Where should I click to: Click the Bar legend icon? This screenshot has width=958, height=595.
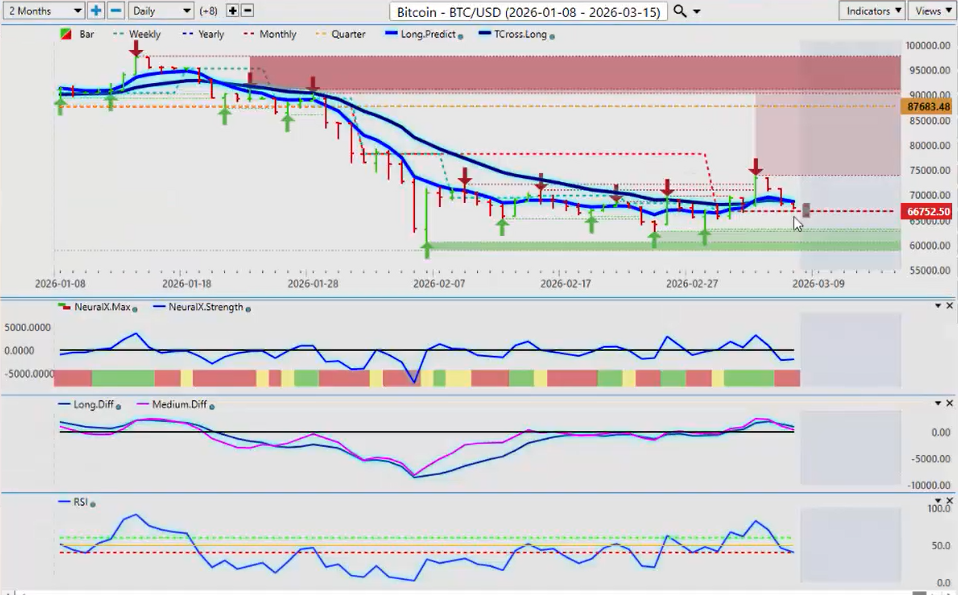click(66, 34)
